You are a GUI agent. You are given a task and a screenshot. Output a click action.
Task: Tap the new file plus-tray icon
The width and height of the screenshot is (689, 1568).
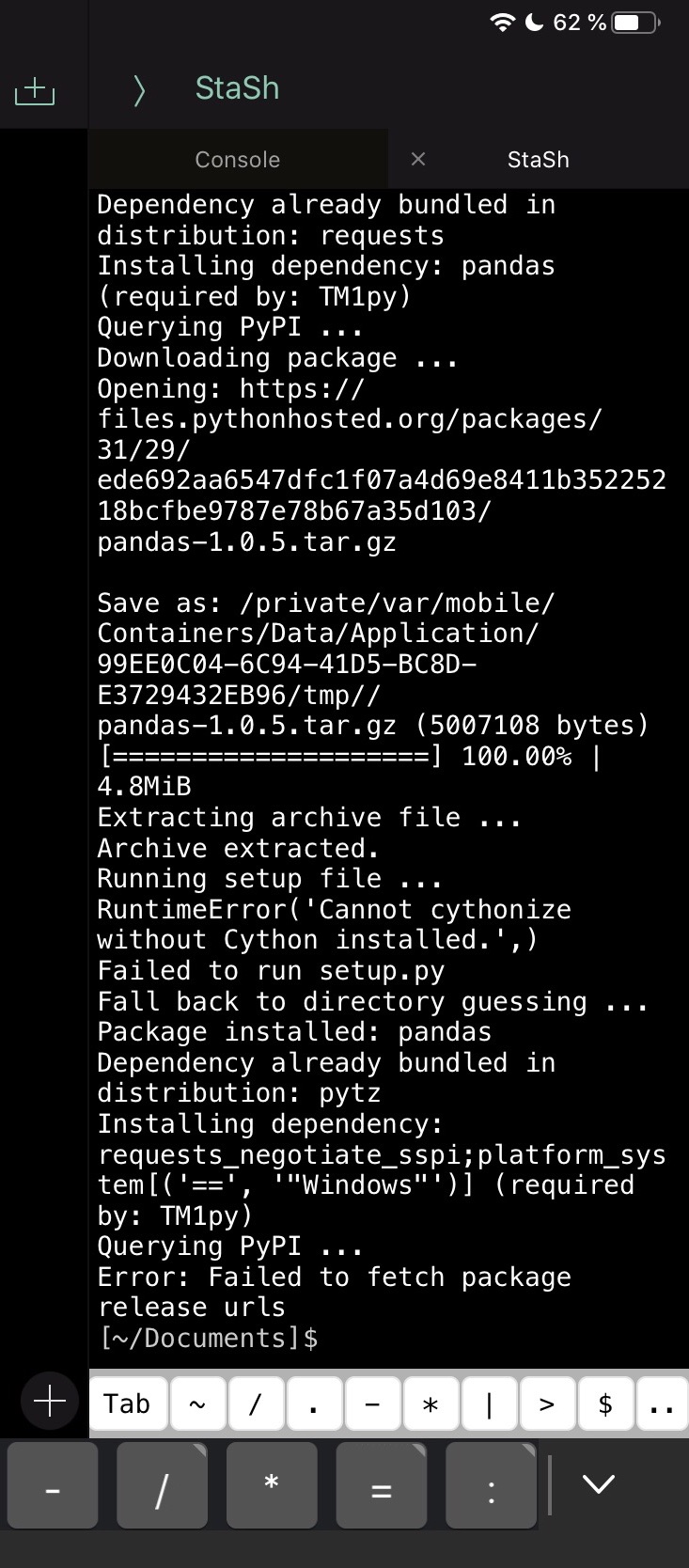click(35, 90)
